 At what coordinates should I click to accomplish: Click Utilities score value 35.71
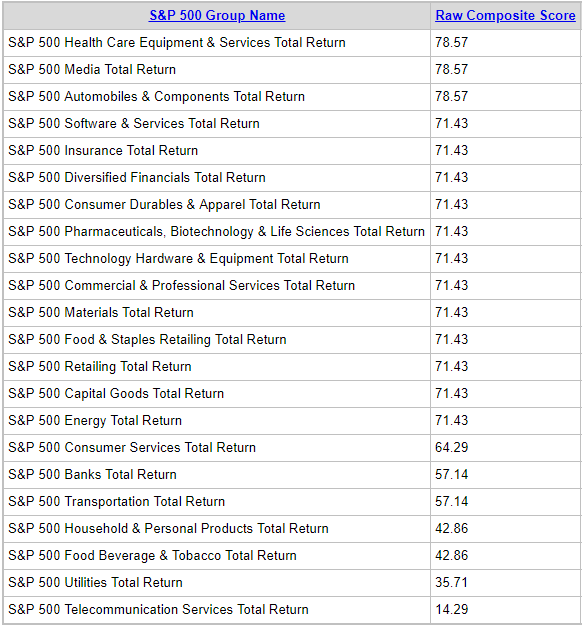(x=452, y=583)
